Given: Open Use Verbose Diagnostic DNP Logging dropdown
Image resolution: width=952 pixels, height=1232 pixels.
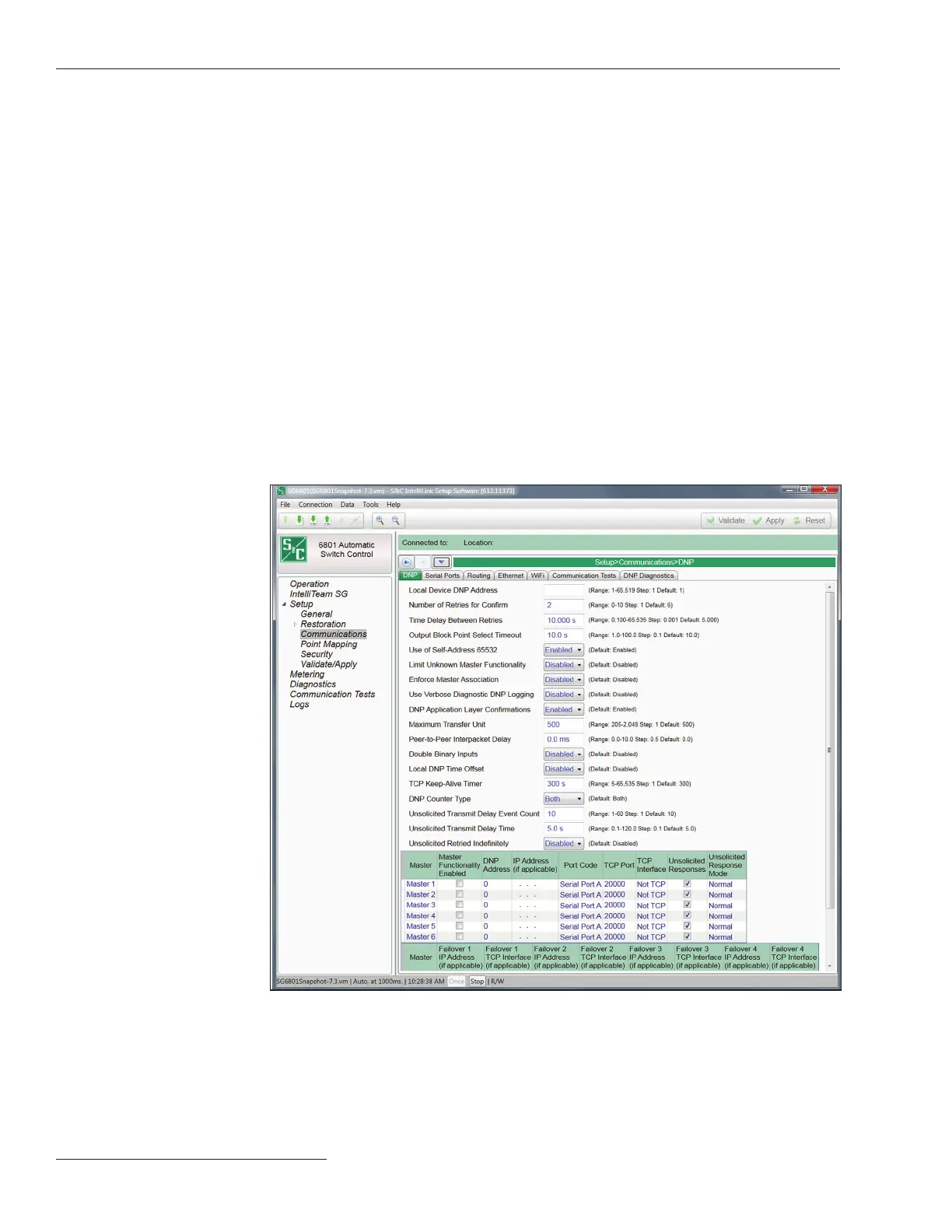Looking at the screenshot, I should [x=563, y=695].
